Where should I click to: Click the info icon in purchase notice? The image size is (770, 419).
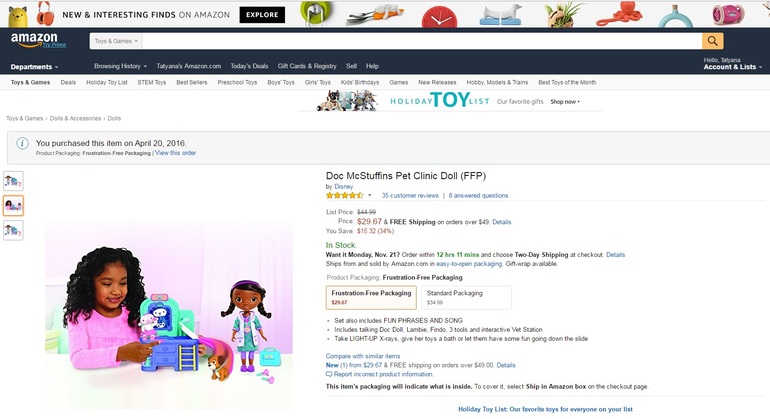point(23,144)
